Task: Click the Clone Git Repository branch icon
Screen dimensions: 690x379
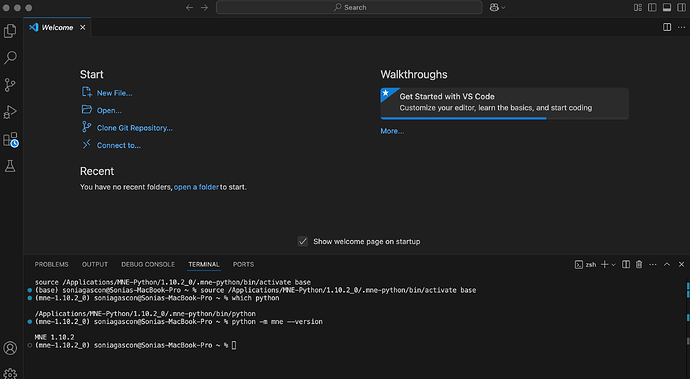Action: [87, 127]
